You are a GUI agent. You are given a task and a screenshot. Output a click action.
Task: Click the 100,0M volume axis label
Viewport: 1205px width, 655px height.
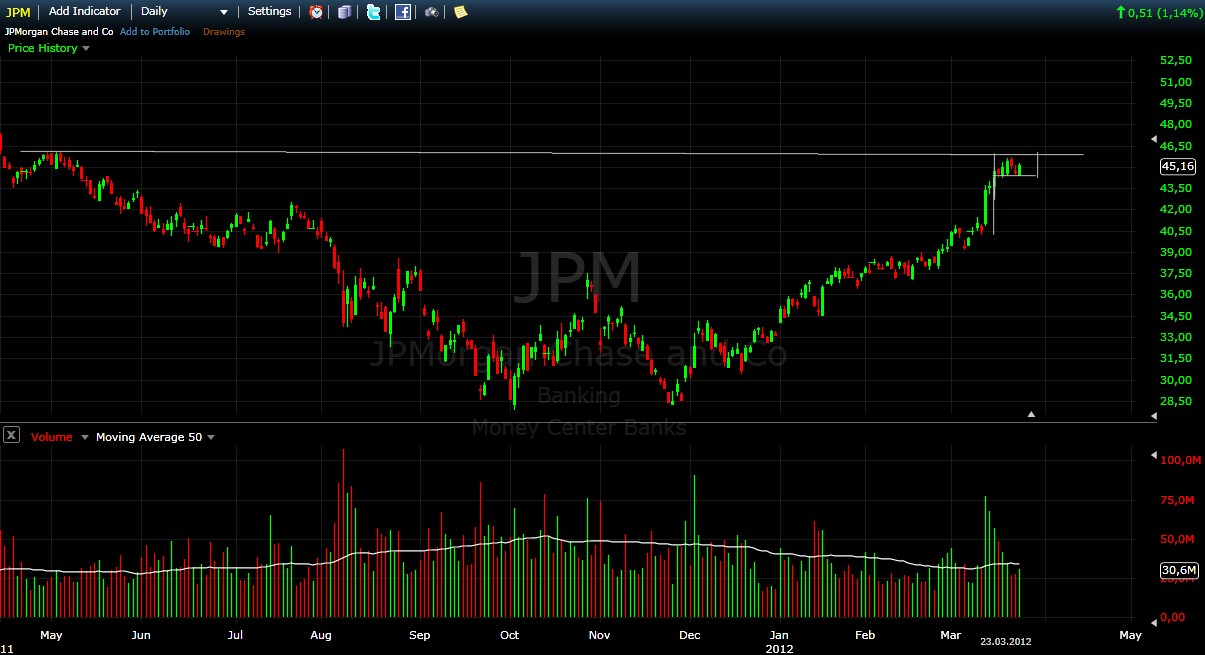[x=1179, y=460]
